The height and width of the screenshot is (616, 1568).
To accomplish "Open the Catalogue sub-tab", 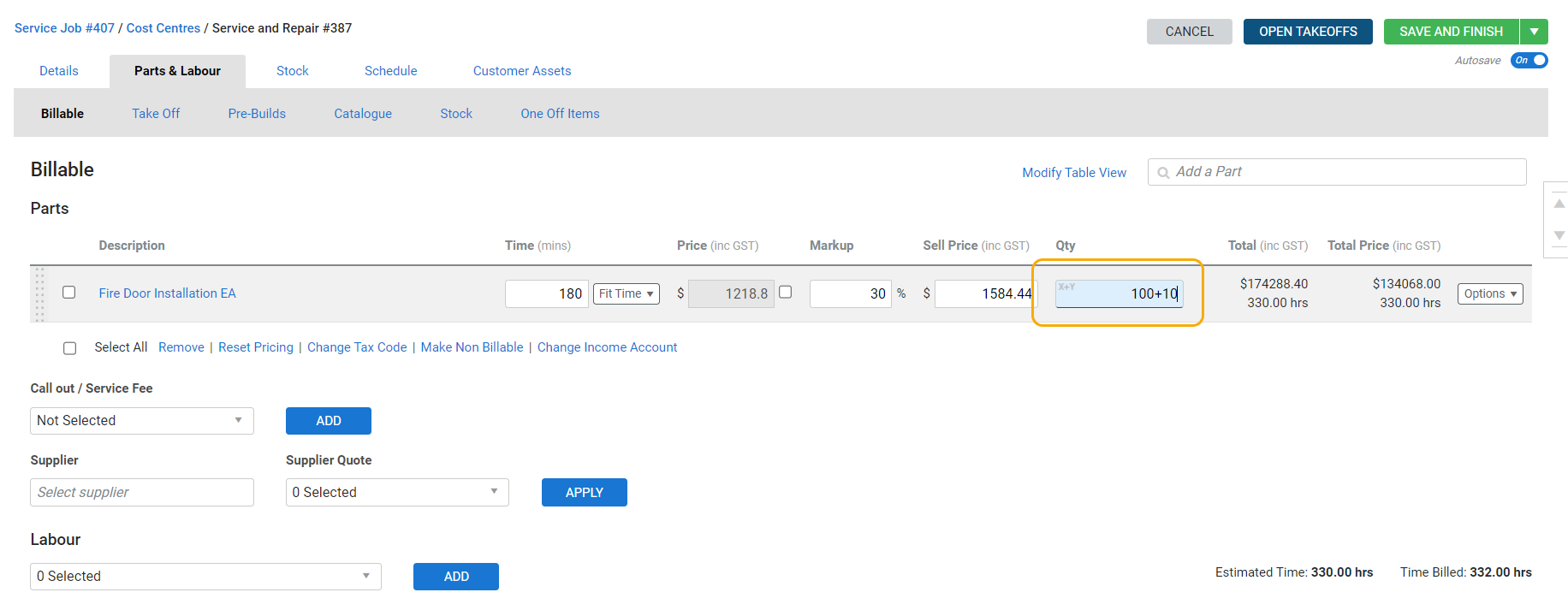I will (363, 114).
